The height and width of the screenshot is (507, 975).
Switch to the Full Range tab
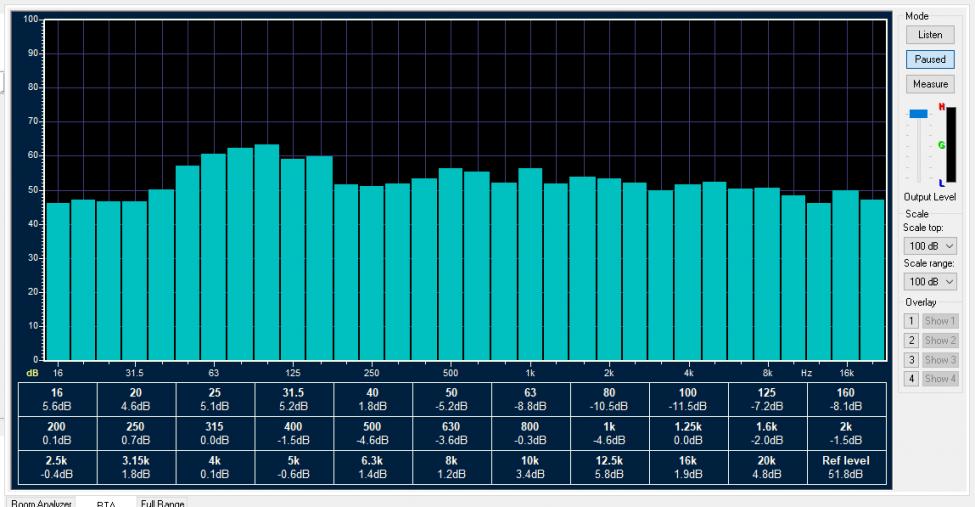point(162,503)
